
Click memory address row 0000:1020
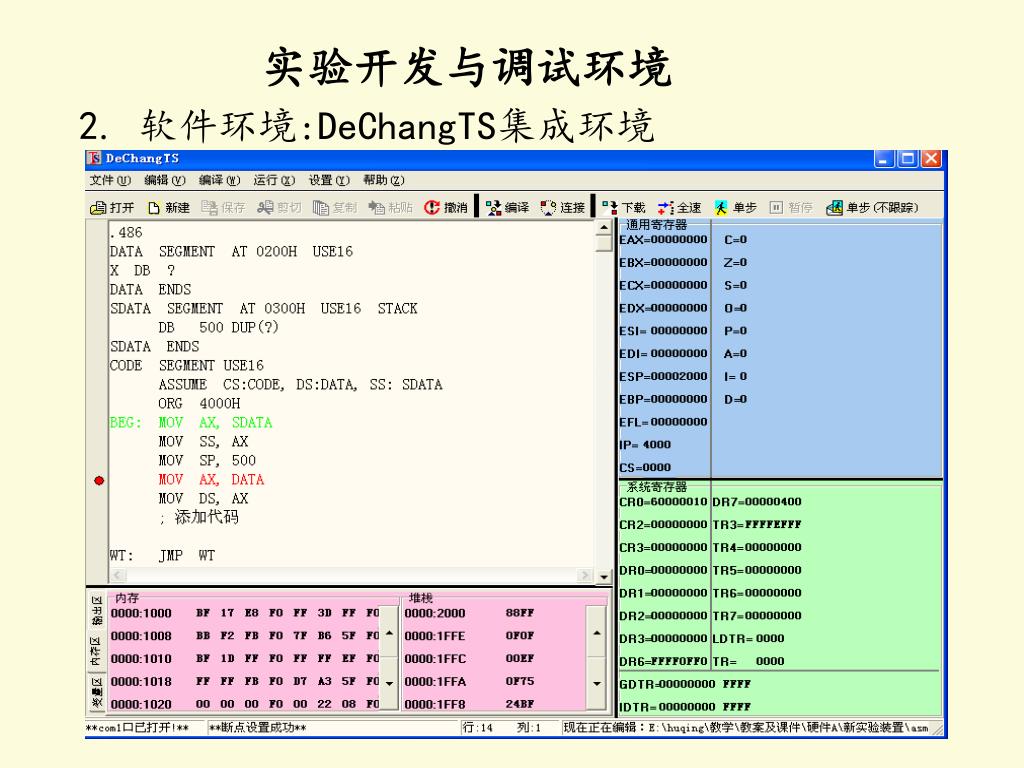[x=246, y=704]
